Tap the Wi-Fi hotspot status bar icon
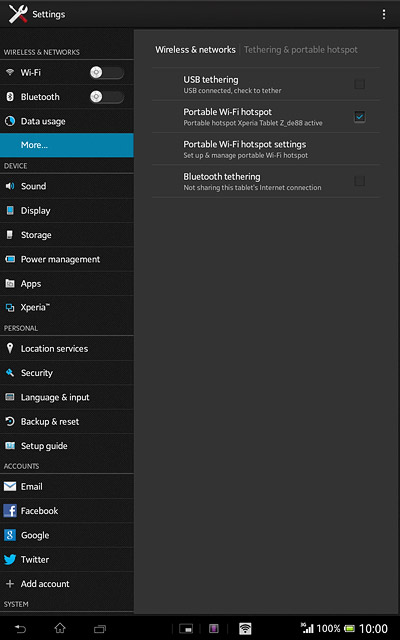 click(x=245, y=629)
